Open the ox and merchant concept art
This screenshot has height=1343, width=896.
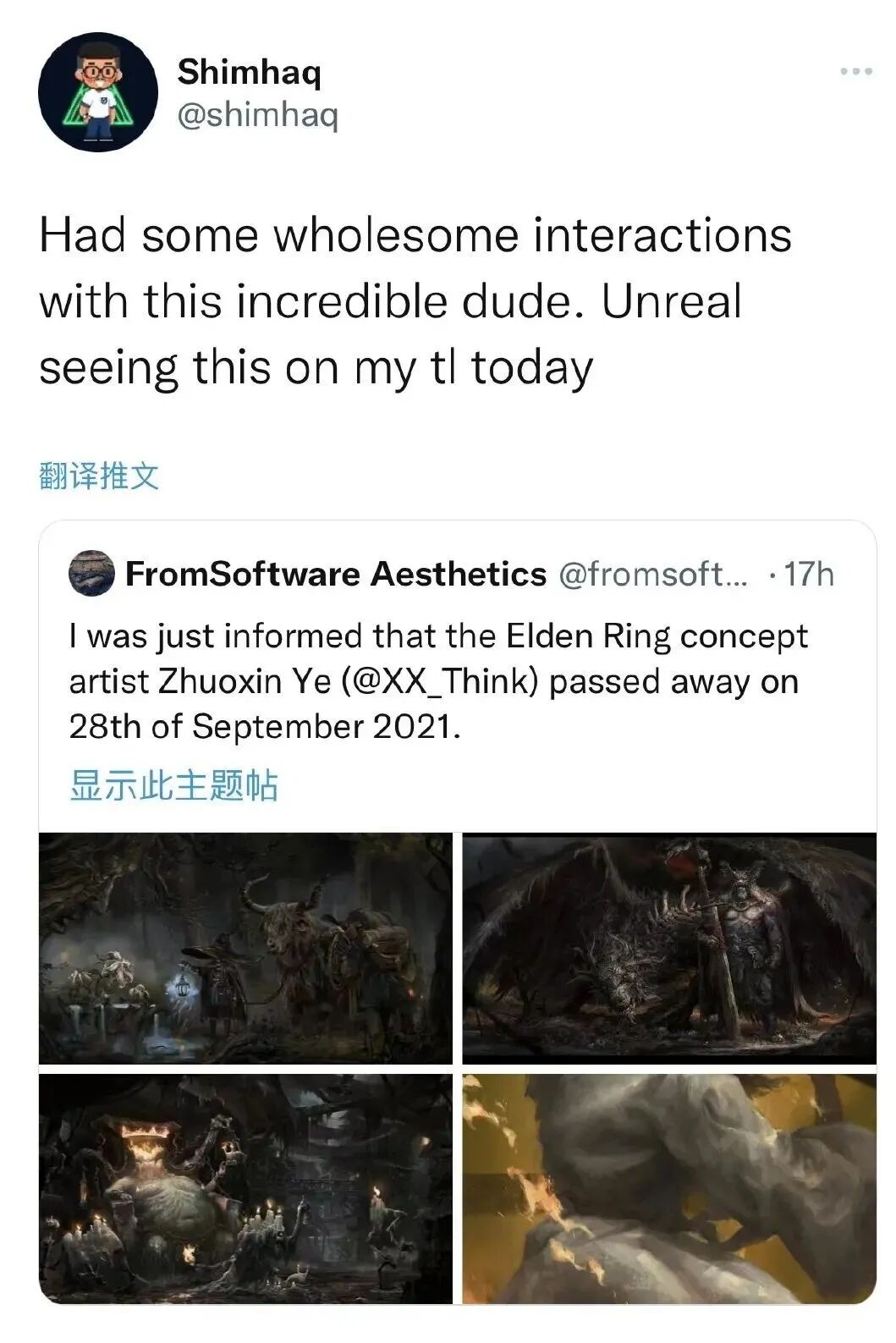click(x=245, y=949)
